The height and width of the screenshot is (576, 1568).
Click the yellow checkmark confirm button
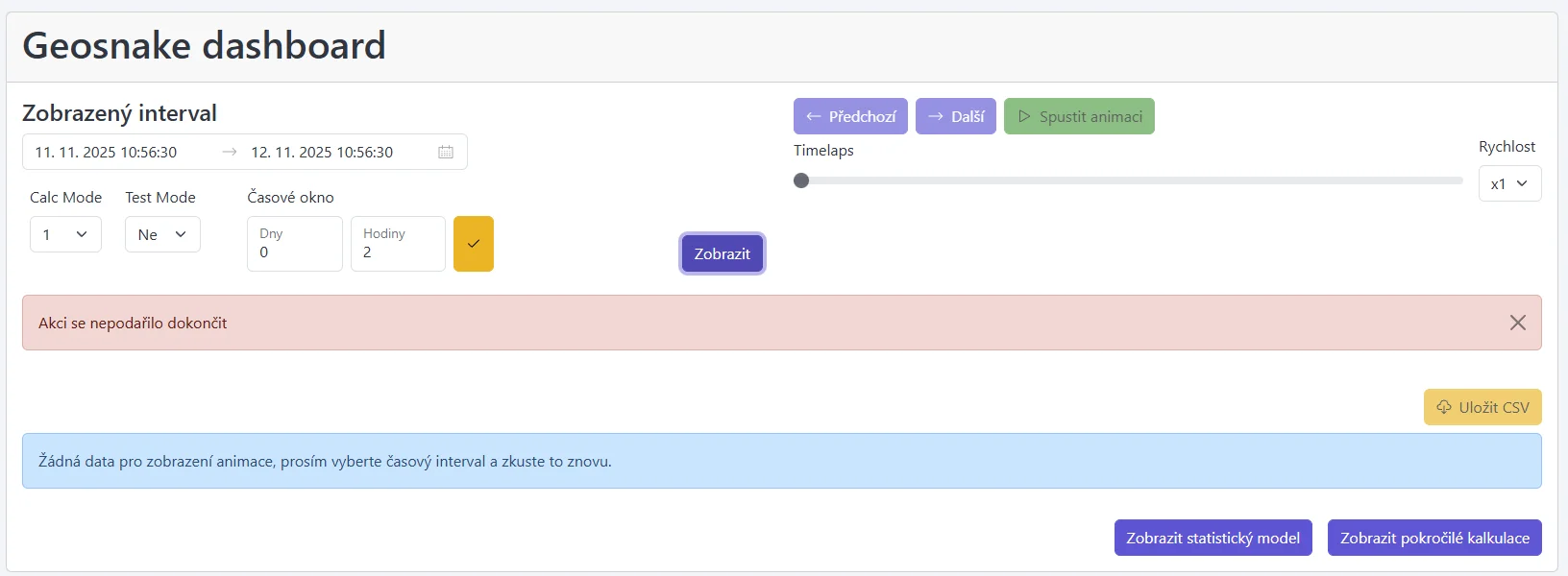[474, 244]
